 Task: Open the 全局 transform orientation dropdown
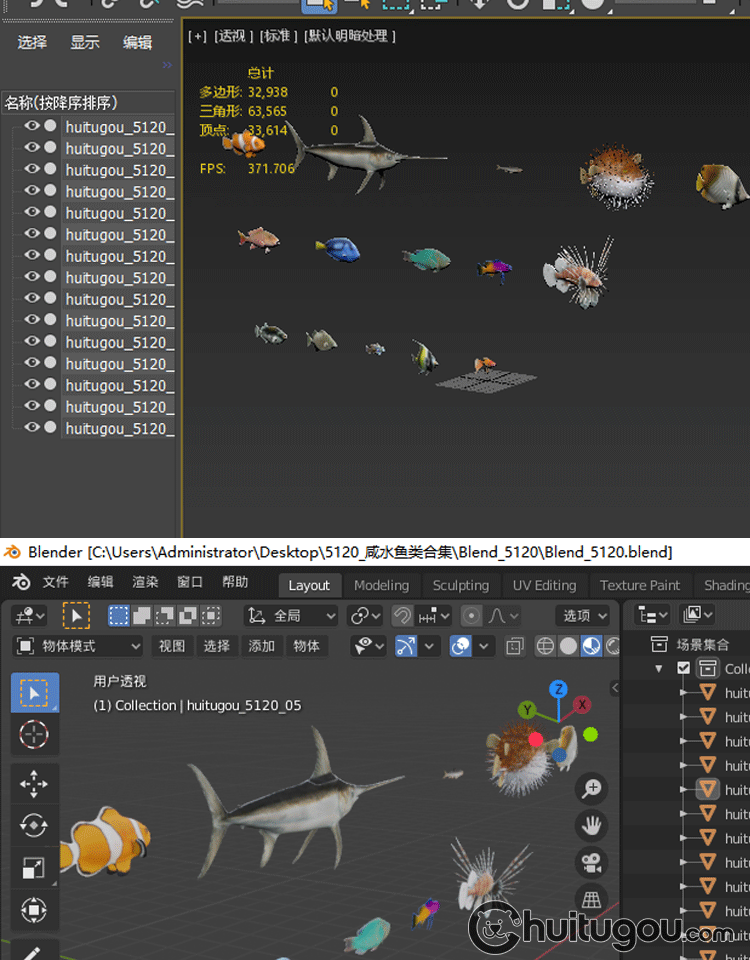coord(291,616)
